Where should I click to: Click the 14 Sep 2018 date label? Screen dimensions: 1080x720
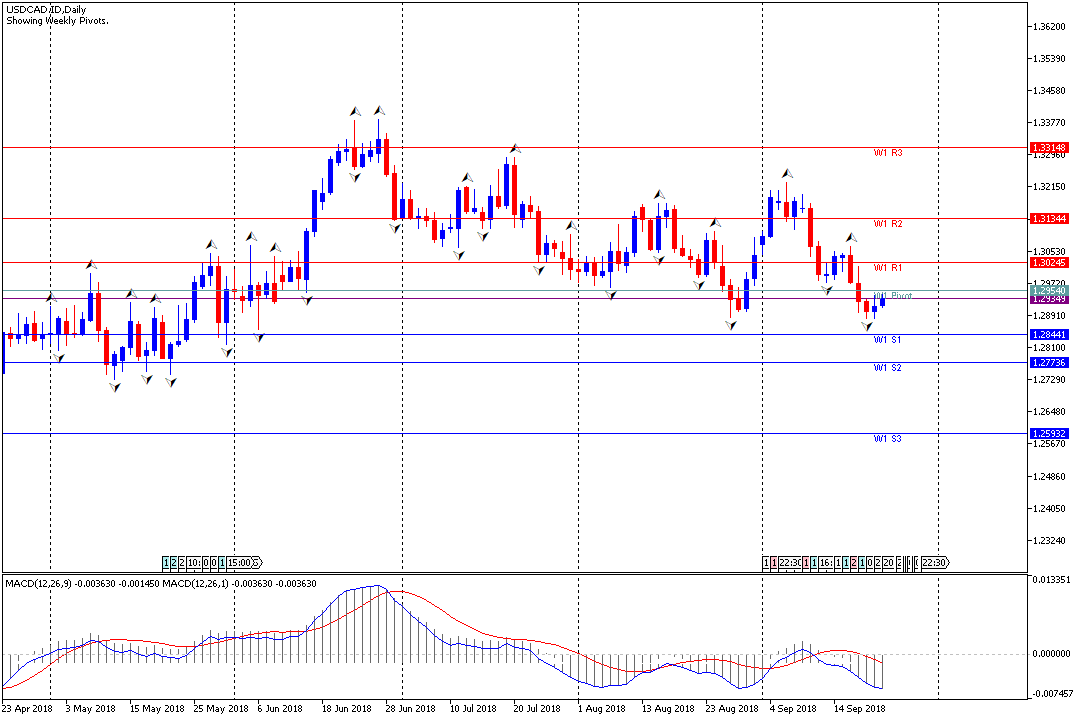860,708
